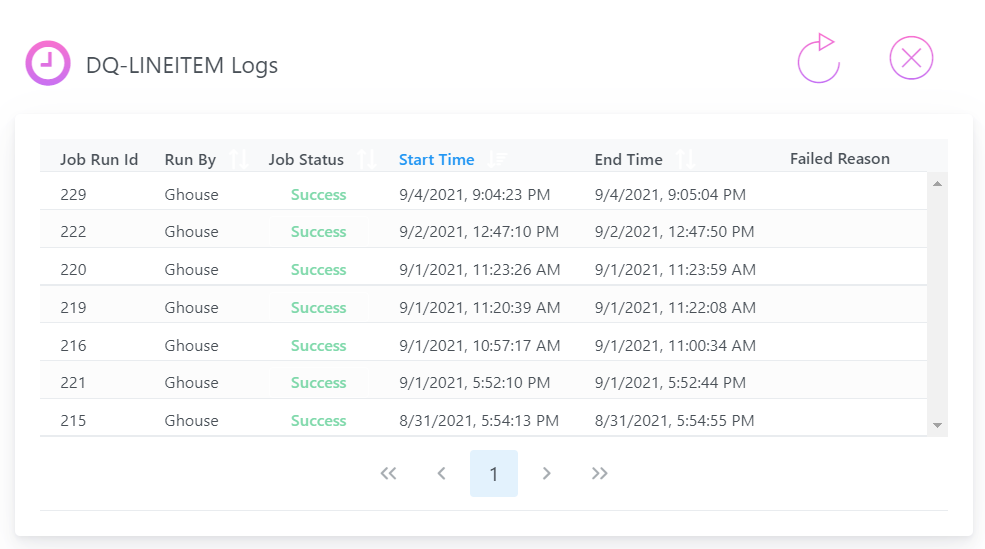Select the row with Job Run Id 229
The height and width of the screenshot is (549, 985).
(484, 194)
